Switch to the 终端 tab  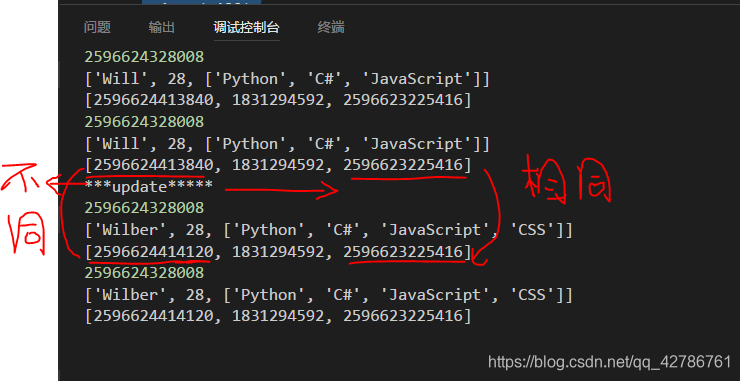[x=331, y=27]
